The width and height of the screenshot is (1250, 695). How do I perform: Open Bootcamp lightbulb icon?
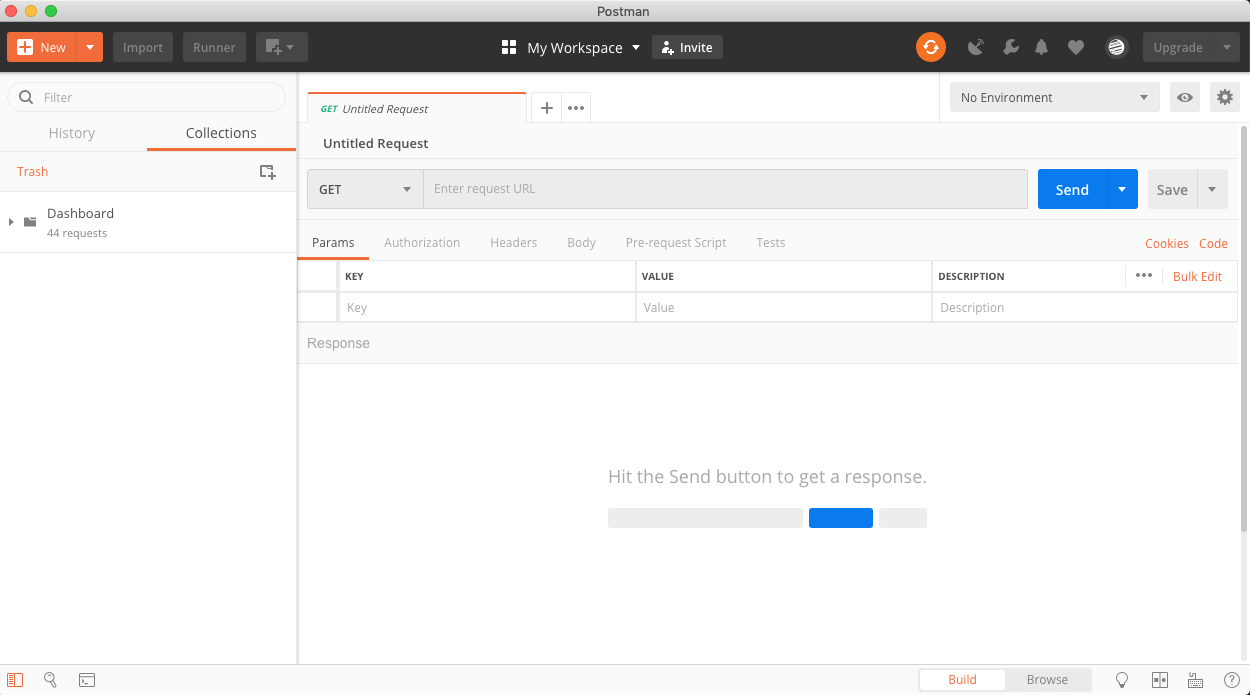pyautogui.click(x=1122, y=680)
